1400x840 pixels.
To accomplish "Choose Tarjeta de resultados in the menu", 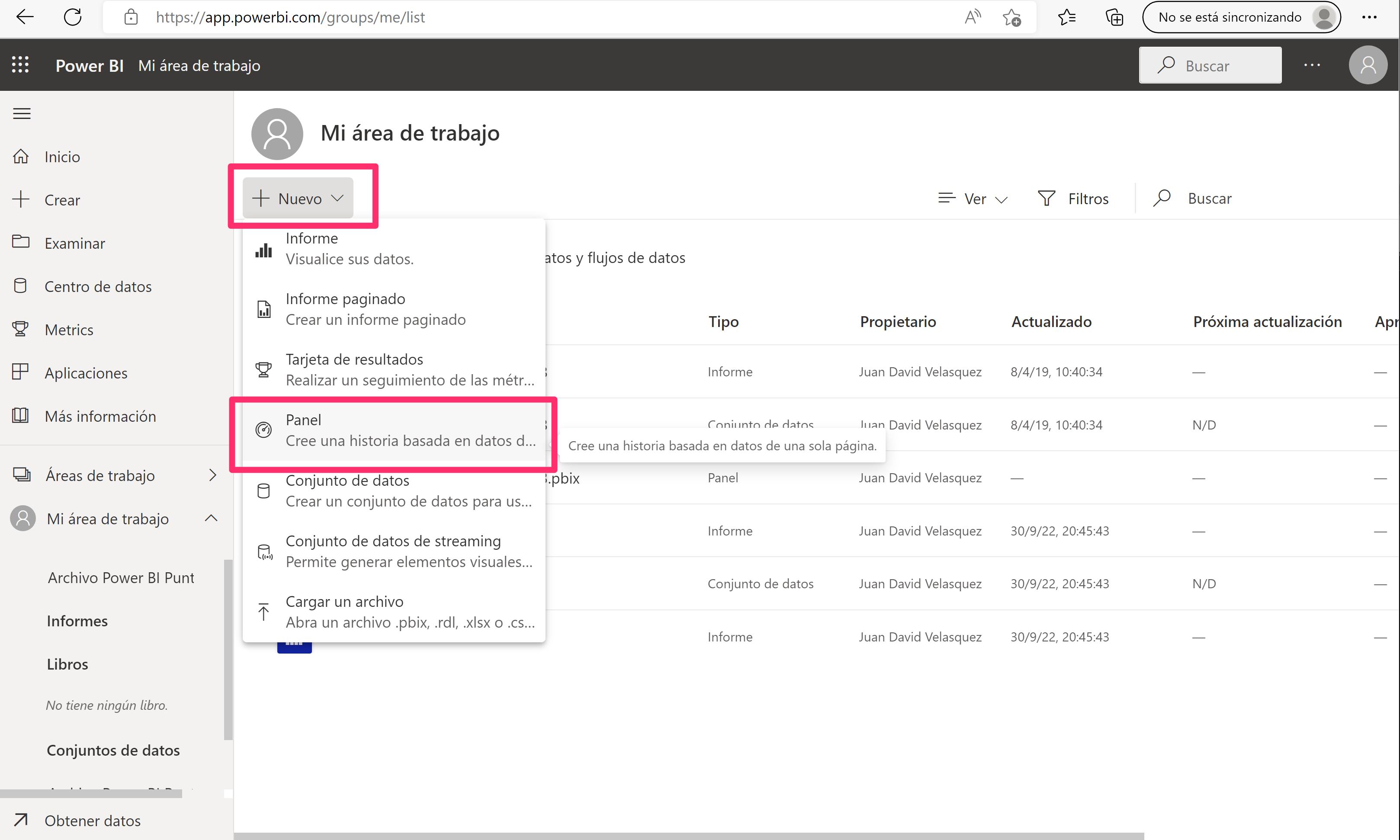I will tap(394, 370).
